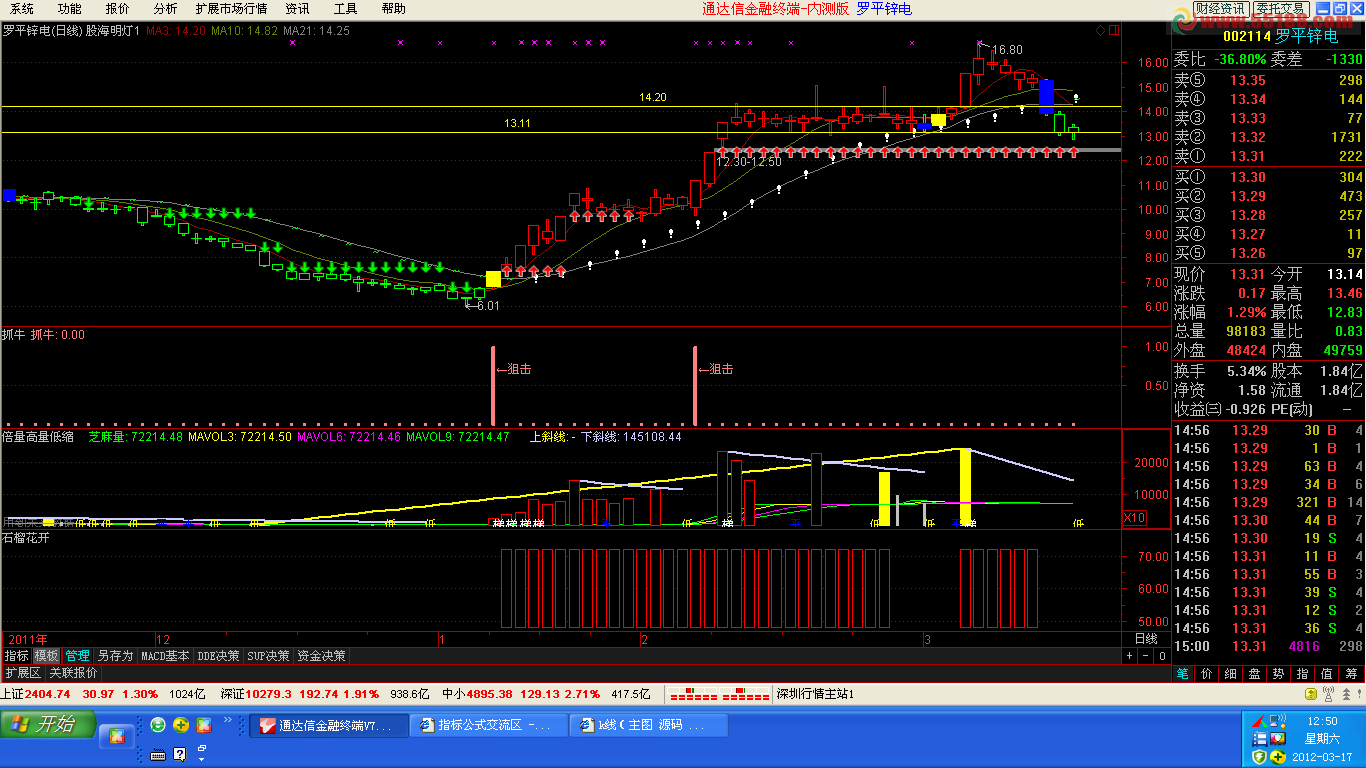The height and width of the screenshot is (768, 1366).
Task: Click the 日线 period label
Action: [x=1146, y=639]
